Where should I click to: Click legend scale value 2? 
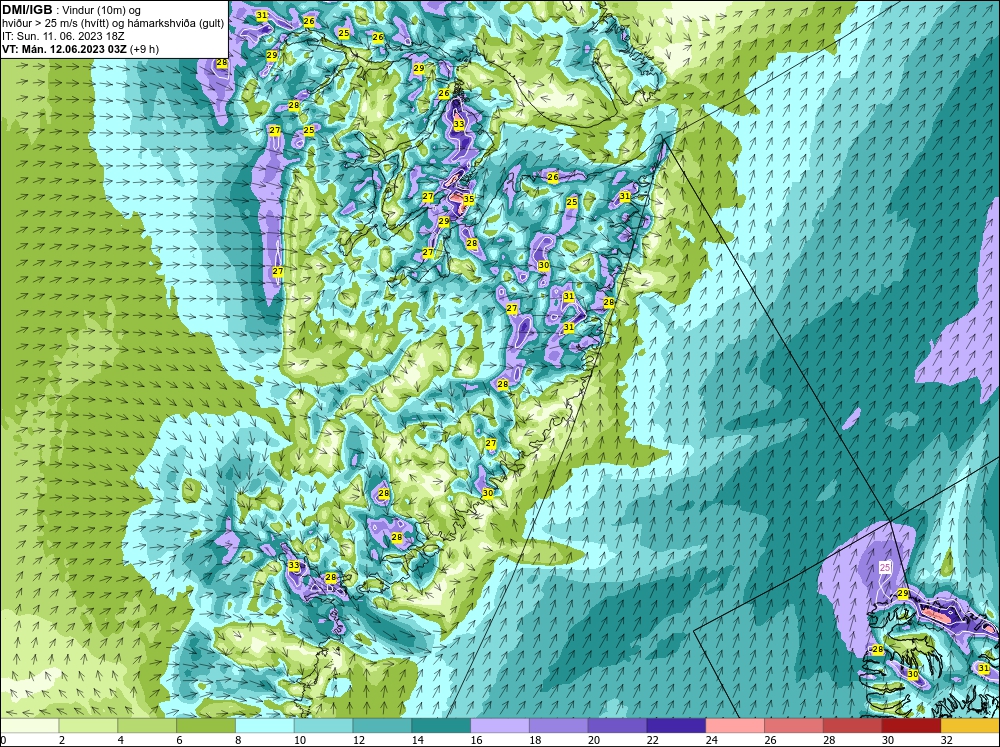[61, 740]
